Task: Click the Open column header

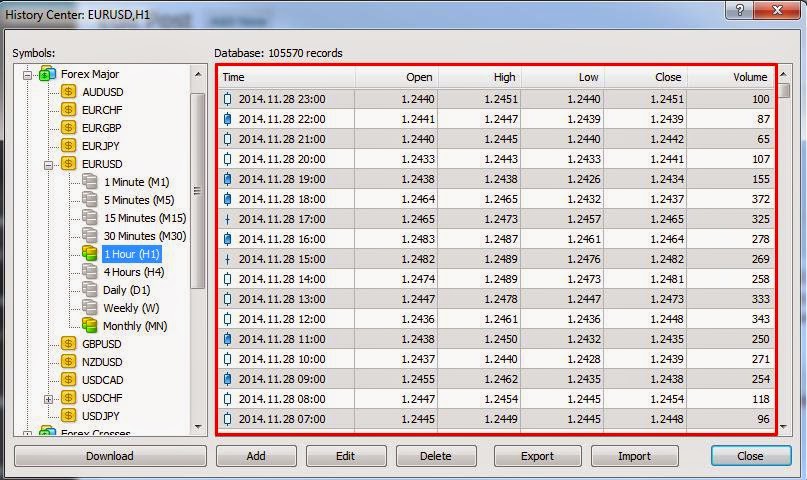Action: (x=397, y=77)
